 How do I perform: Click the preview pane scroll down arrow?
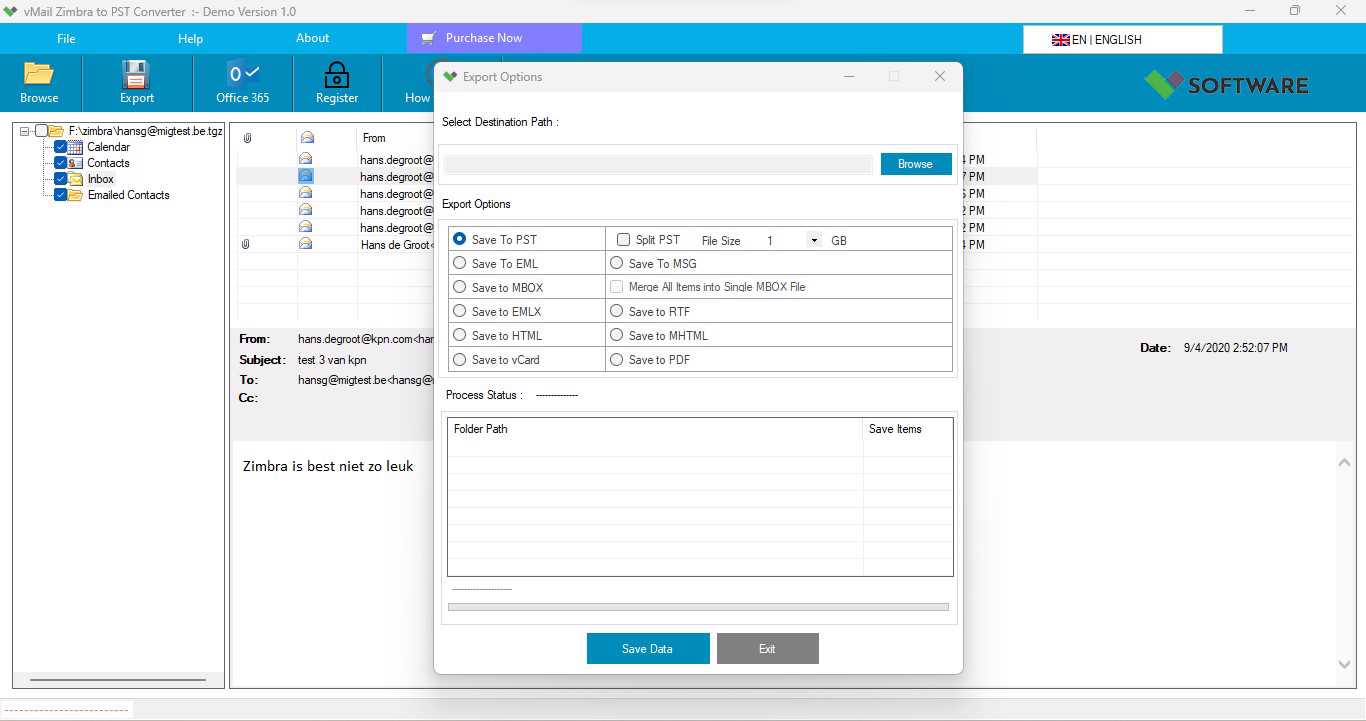click(1345, 665)
